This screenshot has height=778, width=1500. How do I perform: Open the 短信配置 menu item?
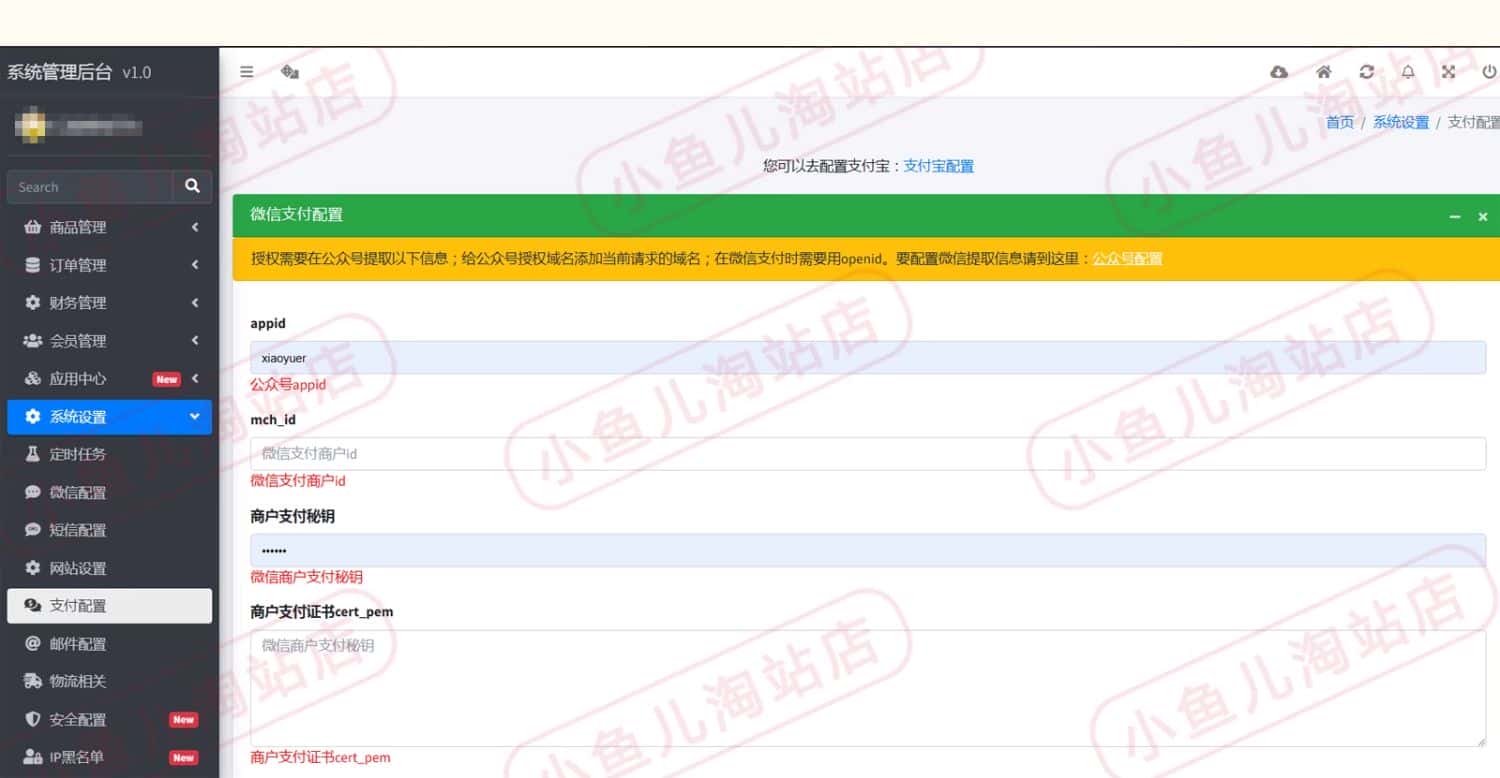[109, 530]
